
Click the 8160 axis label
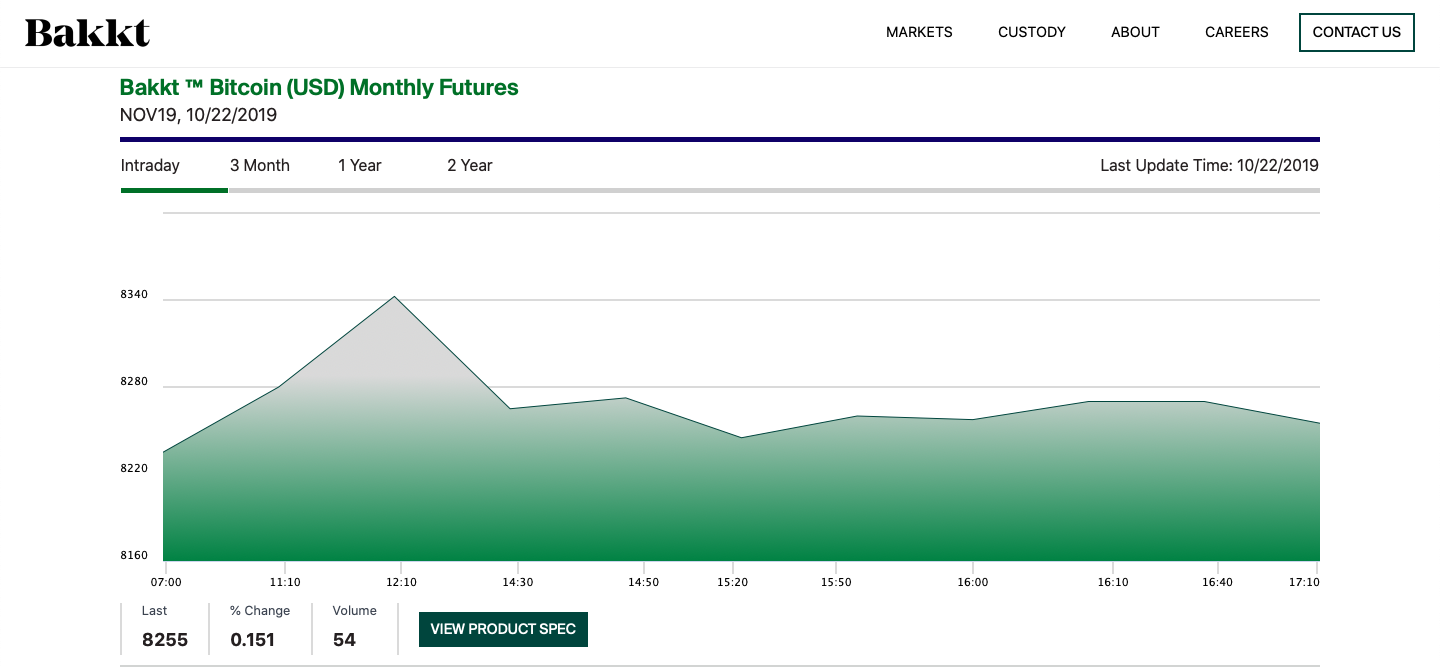click(x=134, y=555)
